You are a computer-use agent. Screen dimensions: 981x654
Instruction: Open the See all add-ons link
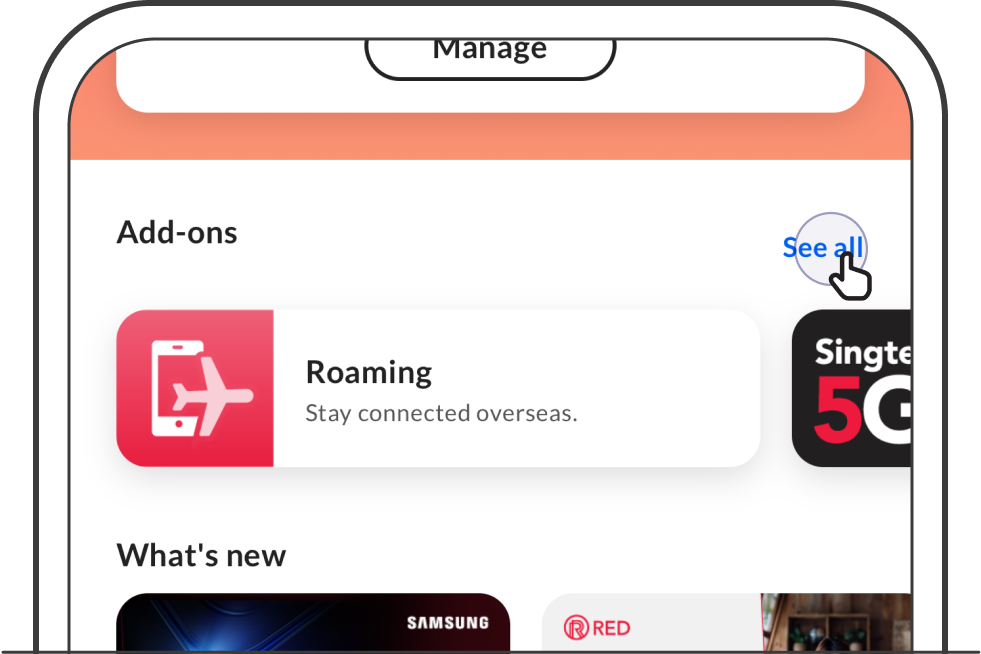pyautogui.click(x=822, y=247)
